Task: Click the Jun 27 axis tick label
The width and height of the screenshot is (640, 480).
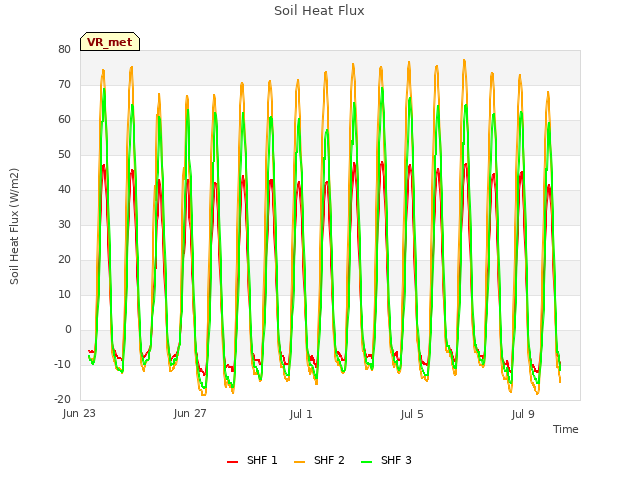Action: tap(190, 413)
